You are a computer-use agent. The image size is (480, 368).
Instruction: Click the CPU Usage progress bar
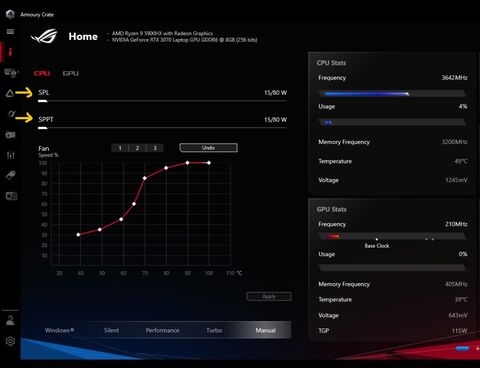(392, 122)
